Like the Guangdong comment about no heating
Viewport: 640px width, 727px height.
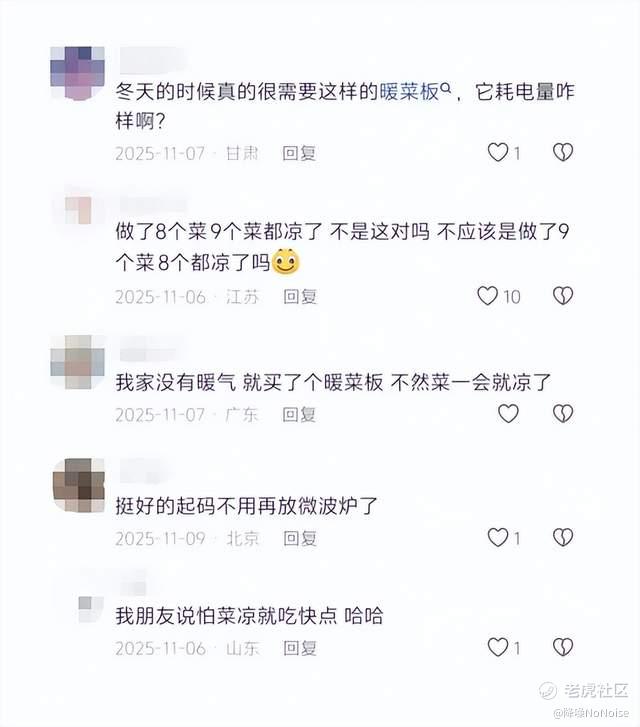[508, 414]
